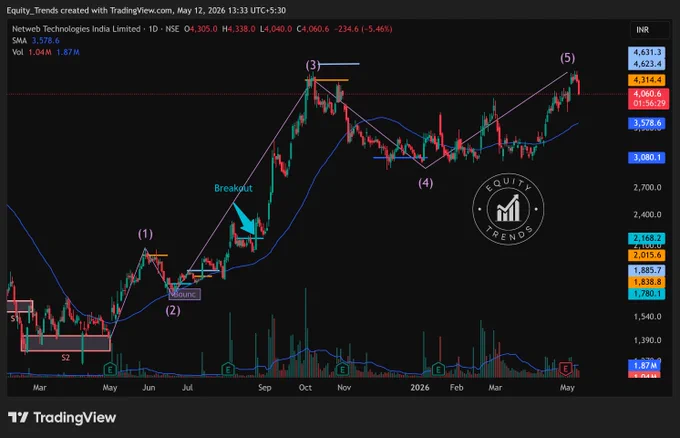The height and width of the screenshot is (438, 680).
Task: Click the Netweb Technologies India Limited title
Action: click(x=76, y=29)
